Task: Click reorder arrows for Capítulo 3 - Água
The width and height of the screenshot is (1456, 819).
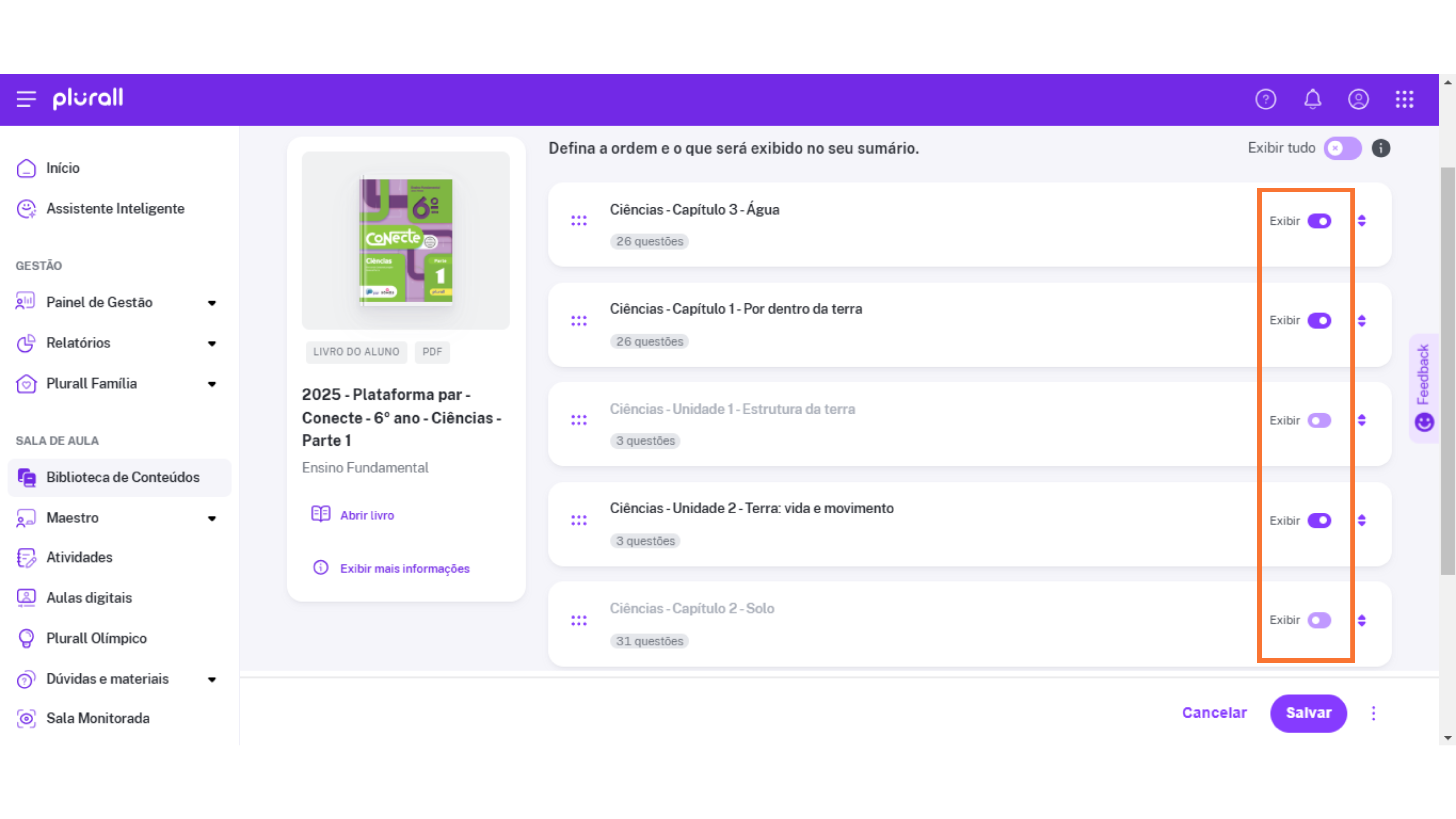Action: click(x=1362, y=221)
